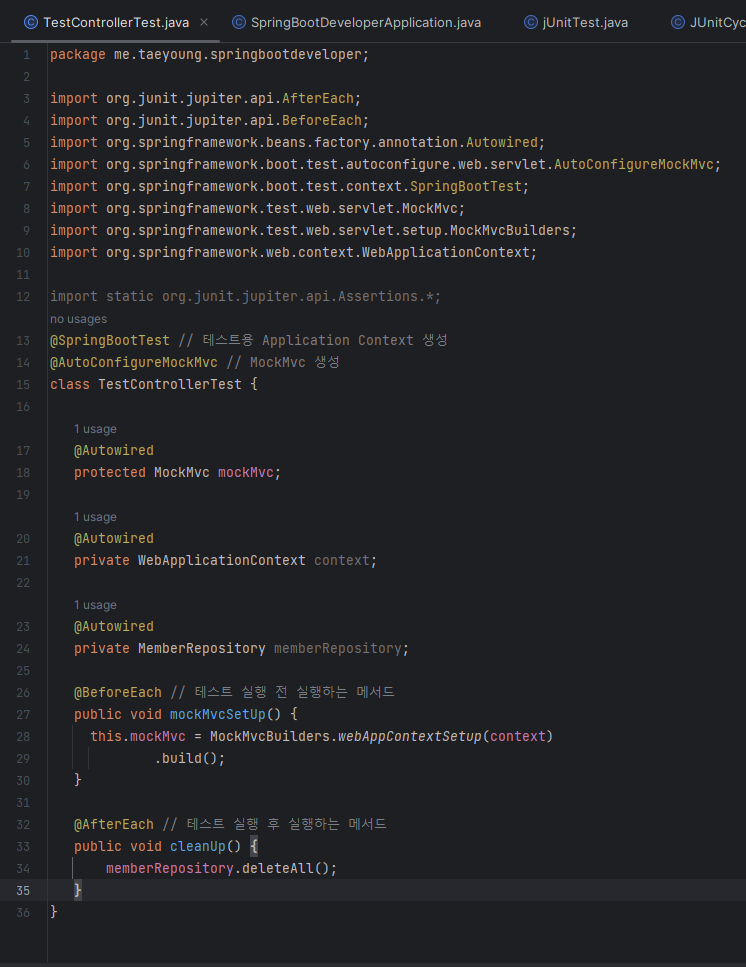The width and height of the screenshot is (746, 967).
Task: Click the highlighted closing brace on line 35
Action: pyautogui.click(x=78, y=891)
